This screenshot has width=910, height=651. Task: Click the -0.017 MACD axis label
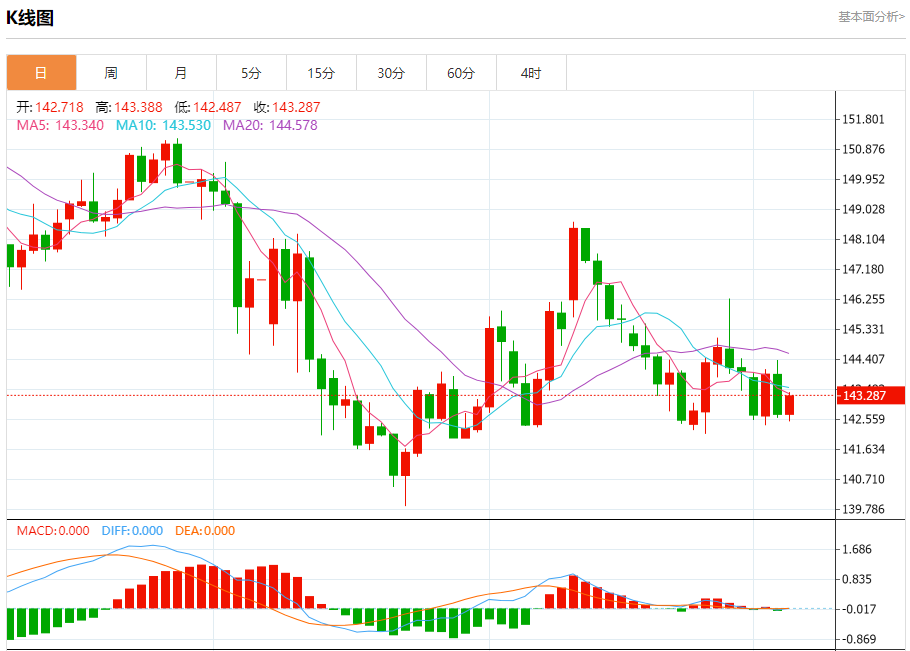(x=857, y=609)
